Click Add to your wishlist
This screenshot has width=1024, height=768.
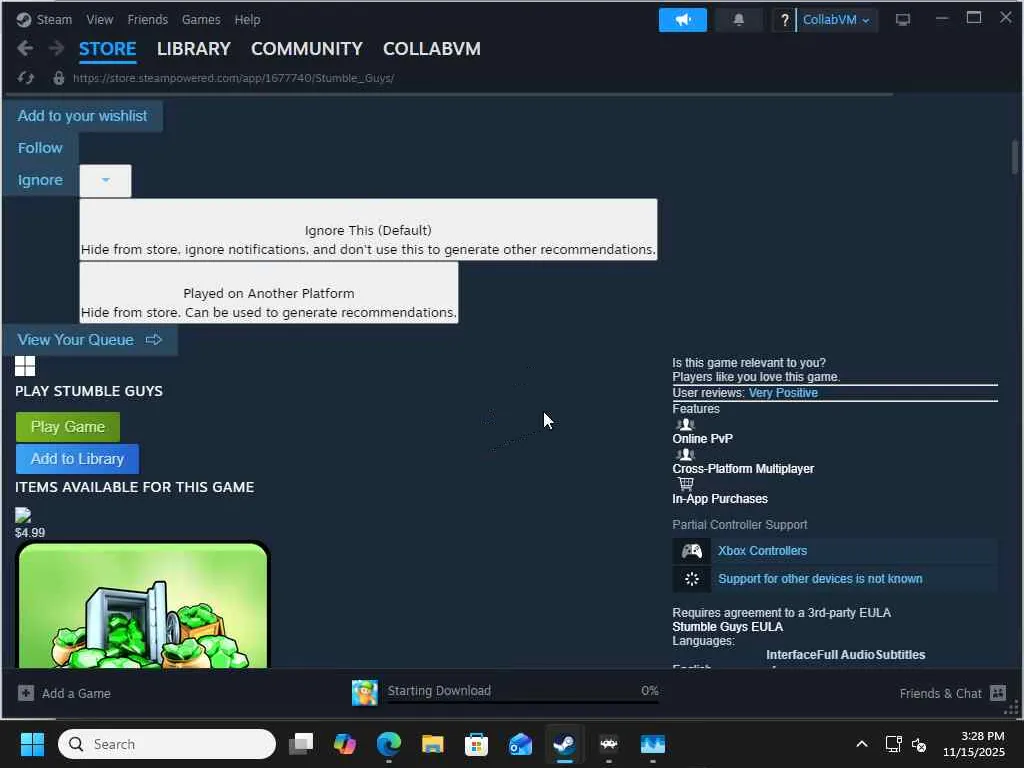pyautogui.click(x=82, y=116)
